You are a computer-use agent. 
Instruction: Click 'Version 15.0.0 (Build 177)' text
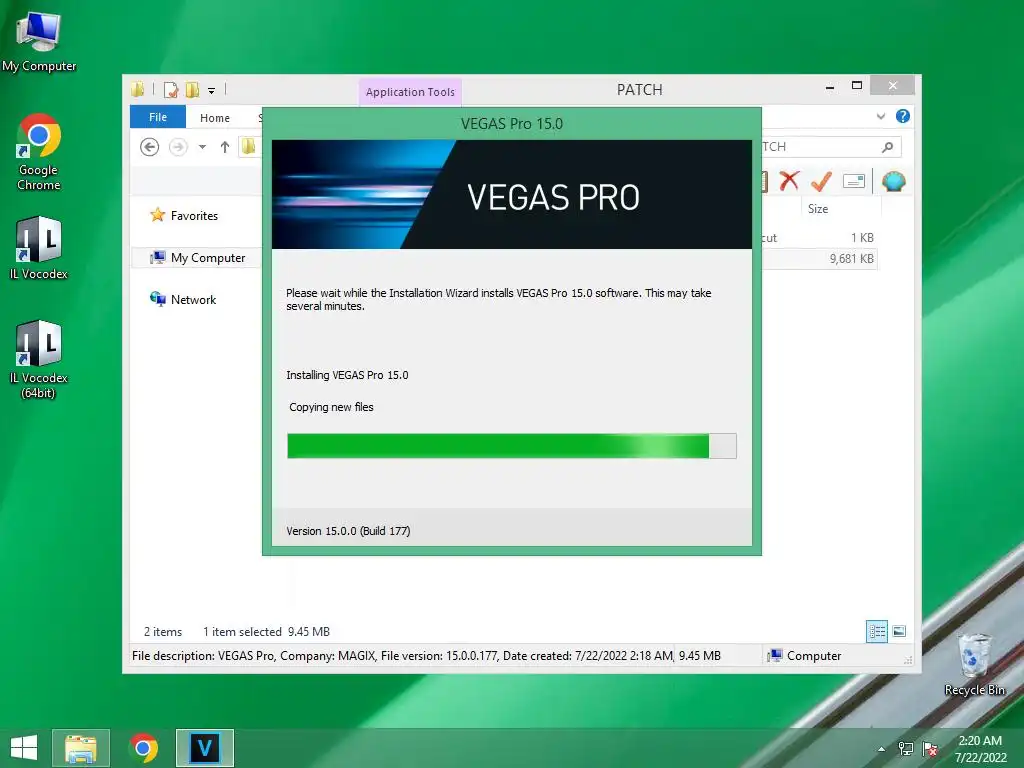point(348,531)
